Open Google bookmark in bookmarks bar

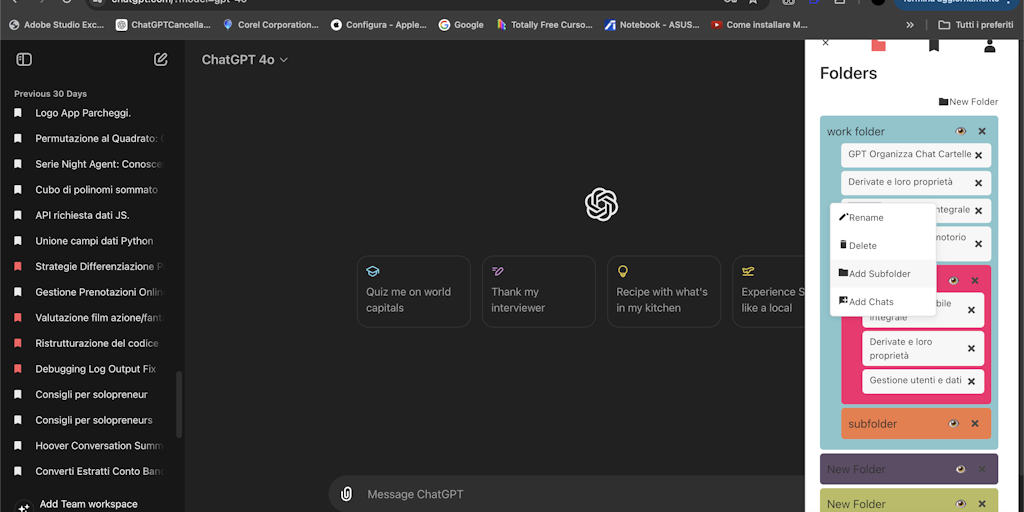461,25
